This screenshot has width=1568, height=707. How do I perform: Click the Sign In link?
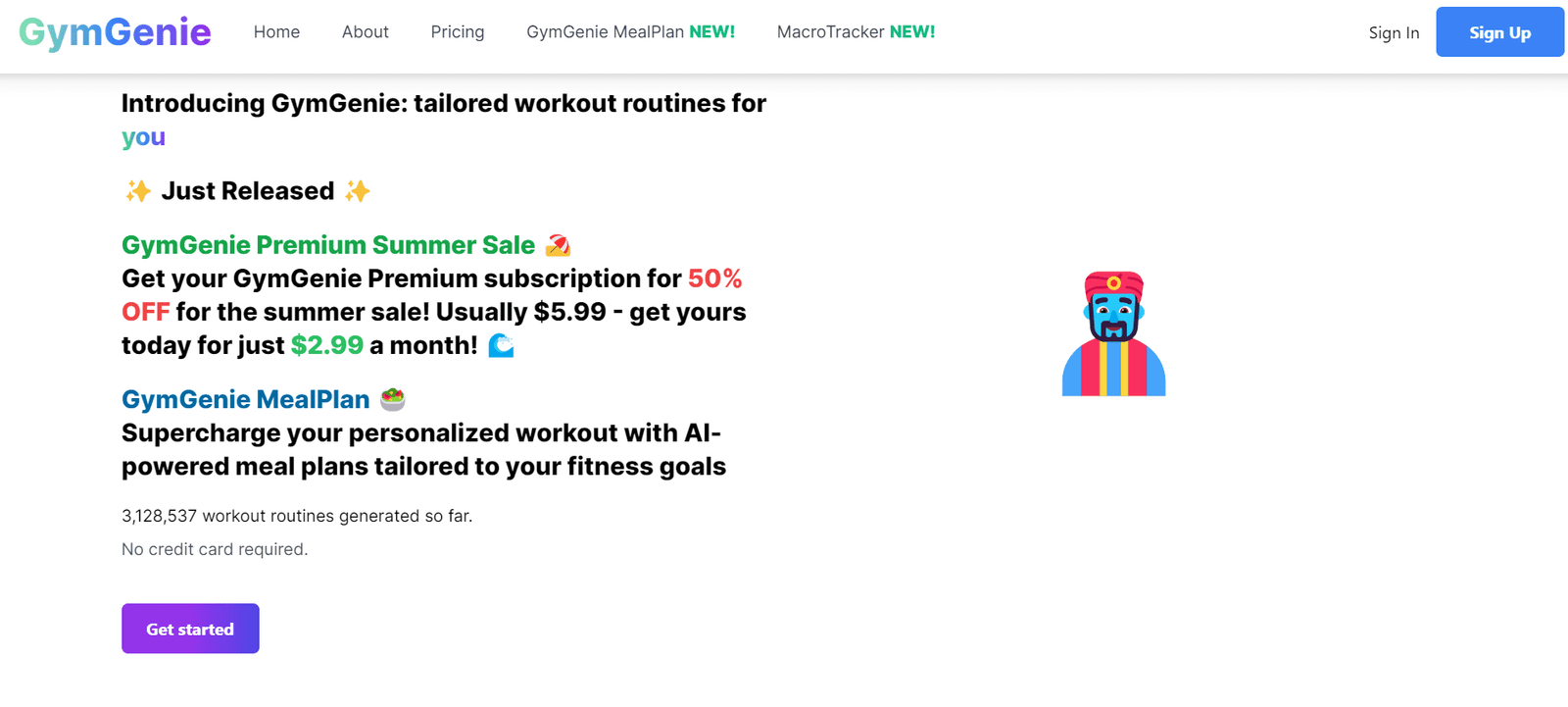pyautogui.click(x=1394, y=33)
